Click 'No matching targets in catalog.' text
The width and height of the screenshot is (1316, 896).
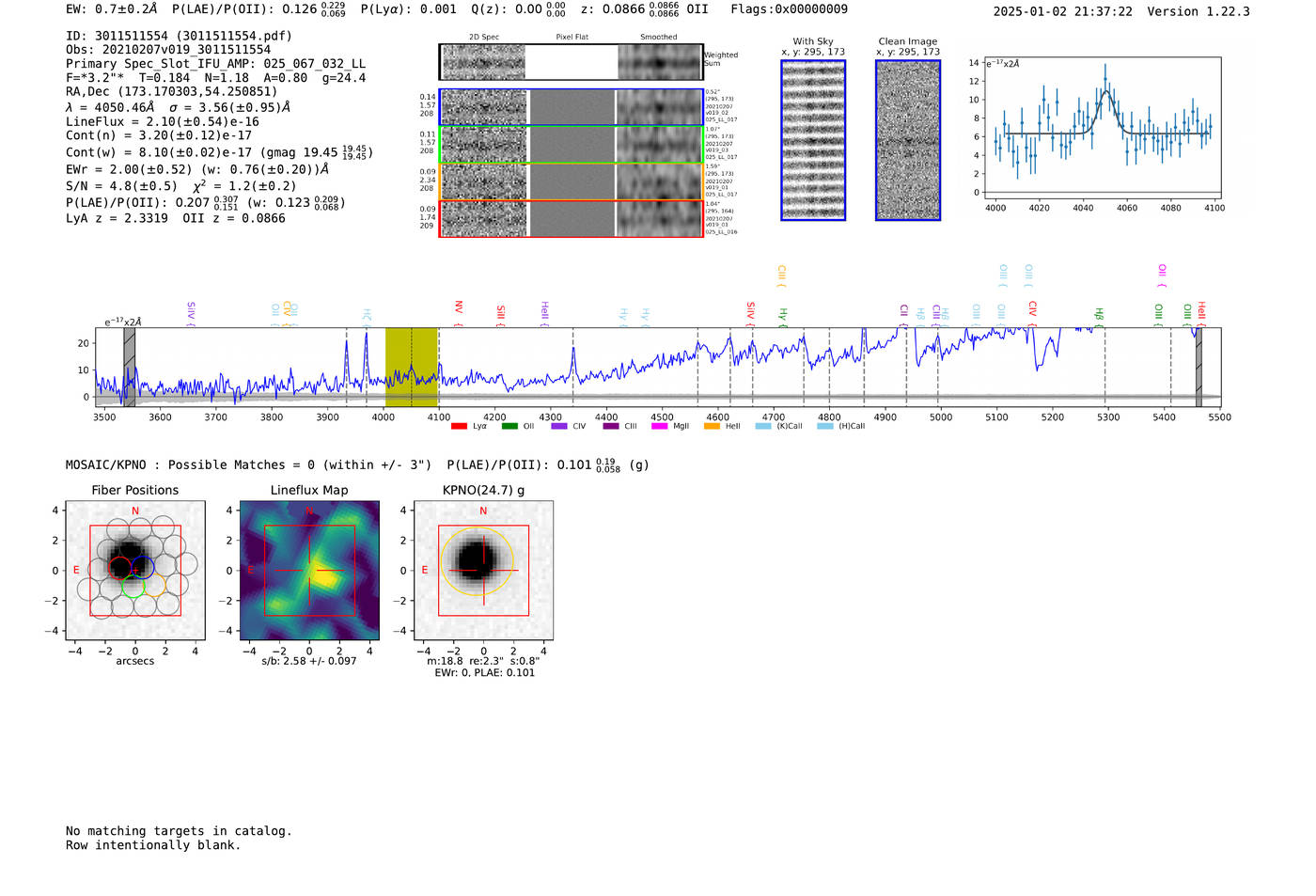coord(179,831)
